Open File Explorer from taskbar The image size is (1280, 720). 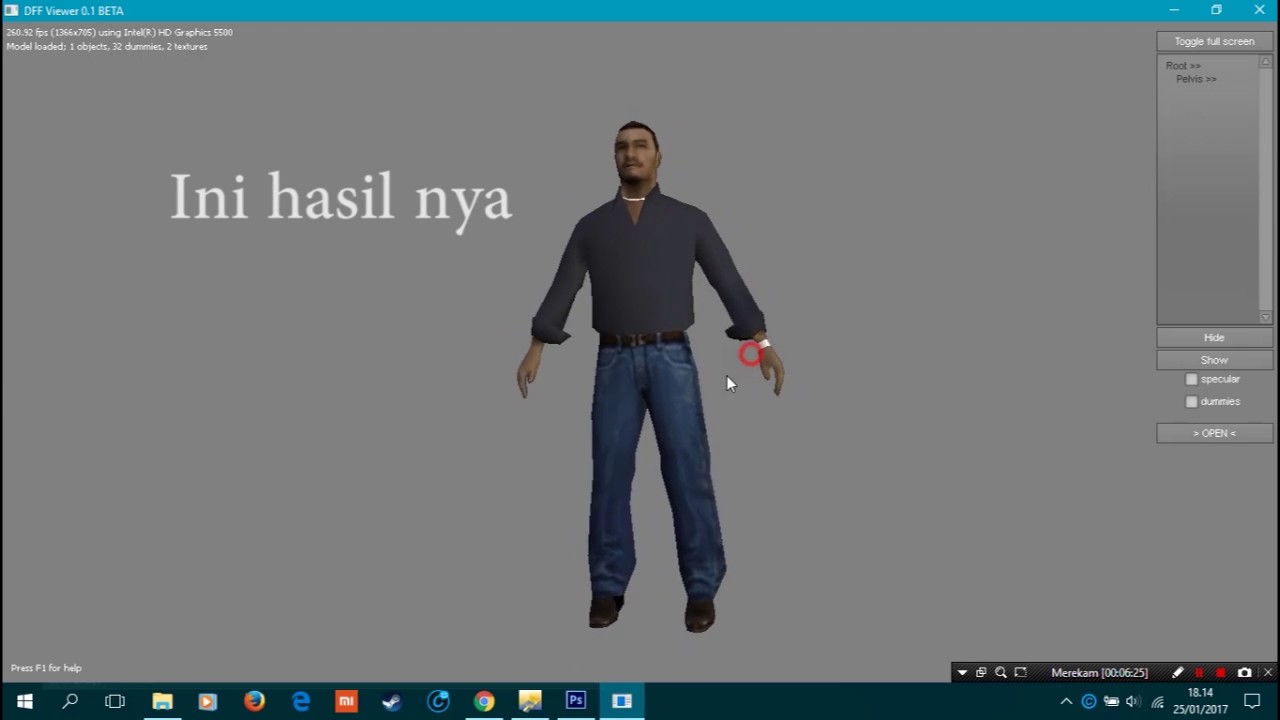click(x=162, y=701)
